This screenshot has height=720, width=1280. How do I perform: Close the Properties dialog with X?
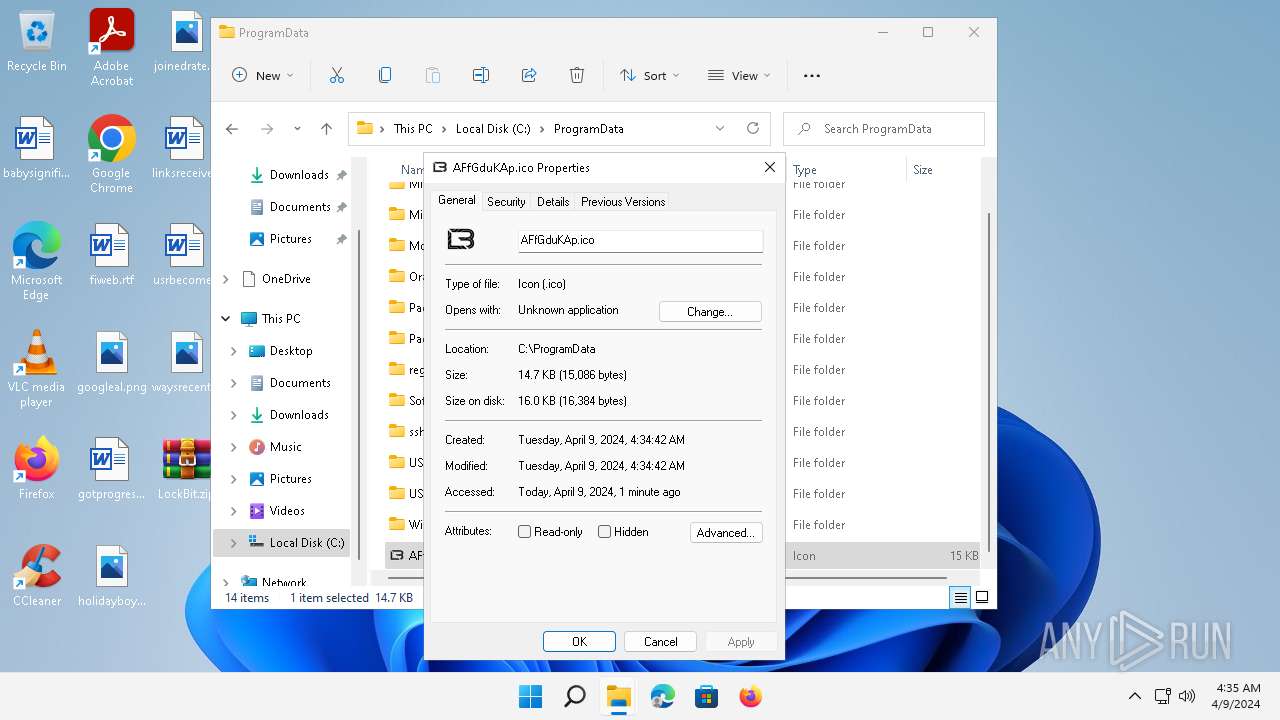(x=770, y=167)
